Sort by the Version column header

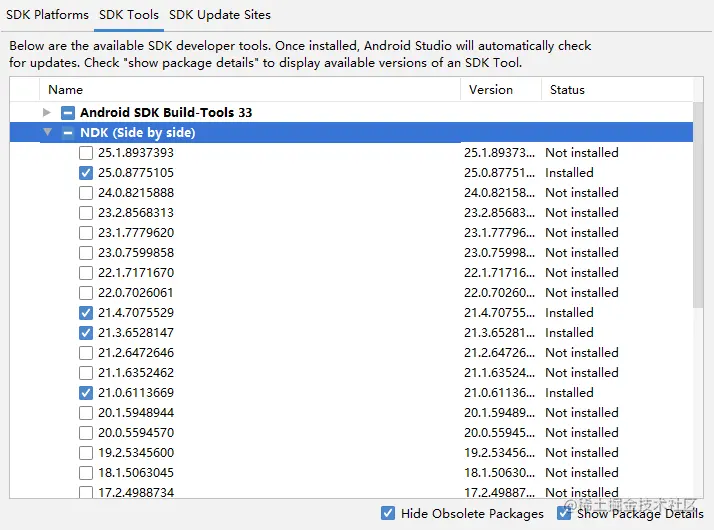pos(501,90)
